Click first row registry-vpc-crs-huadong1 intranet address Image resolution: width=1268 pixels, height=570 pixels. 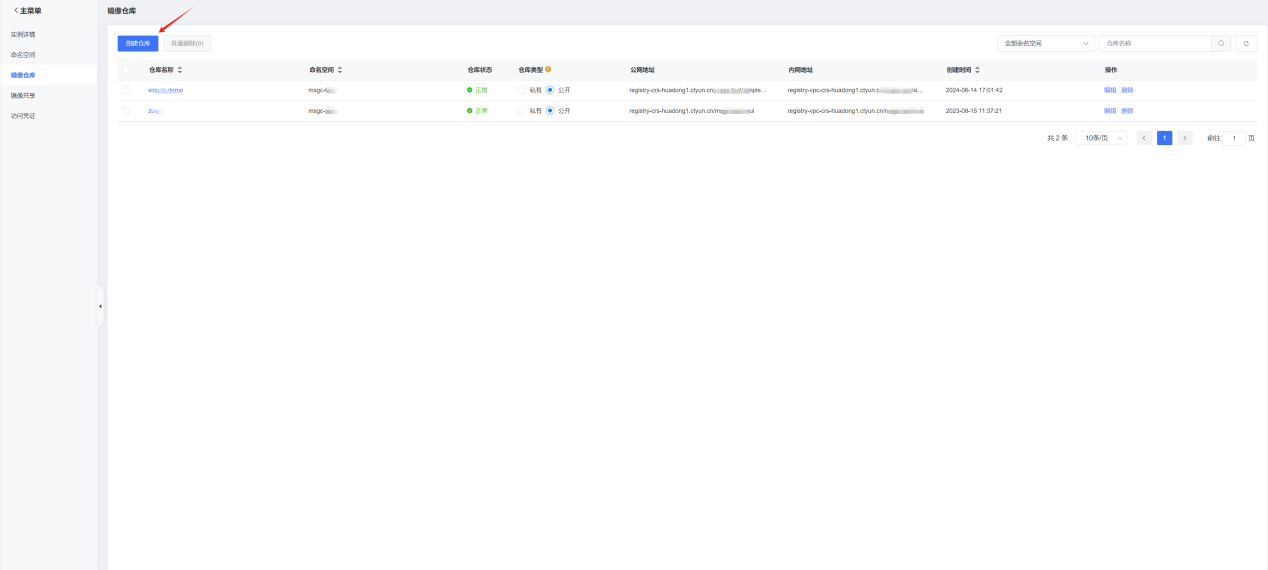pyautogui.click(x=856, y=90)
